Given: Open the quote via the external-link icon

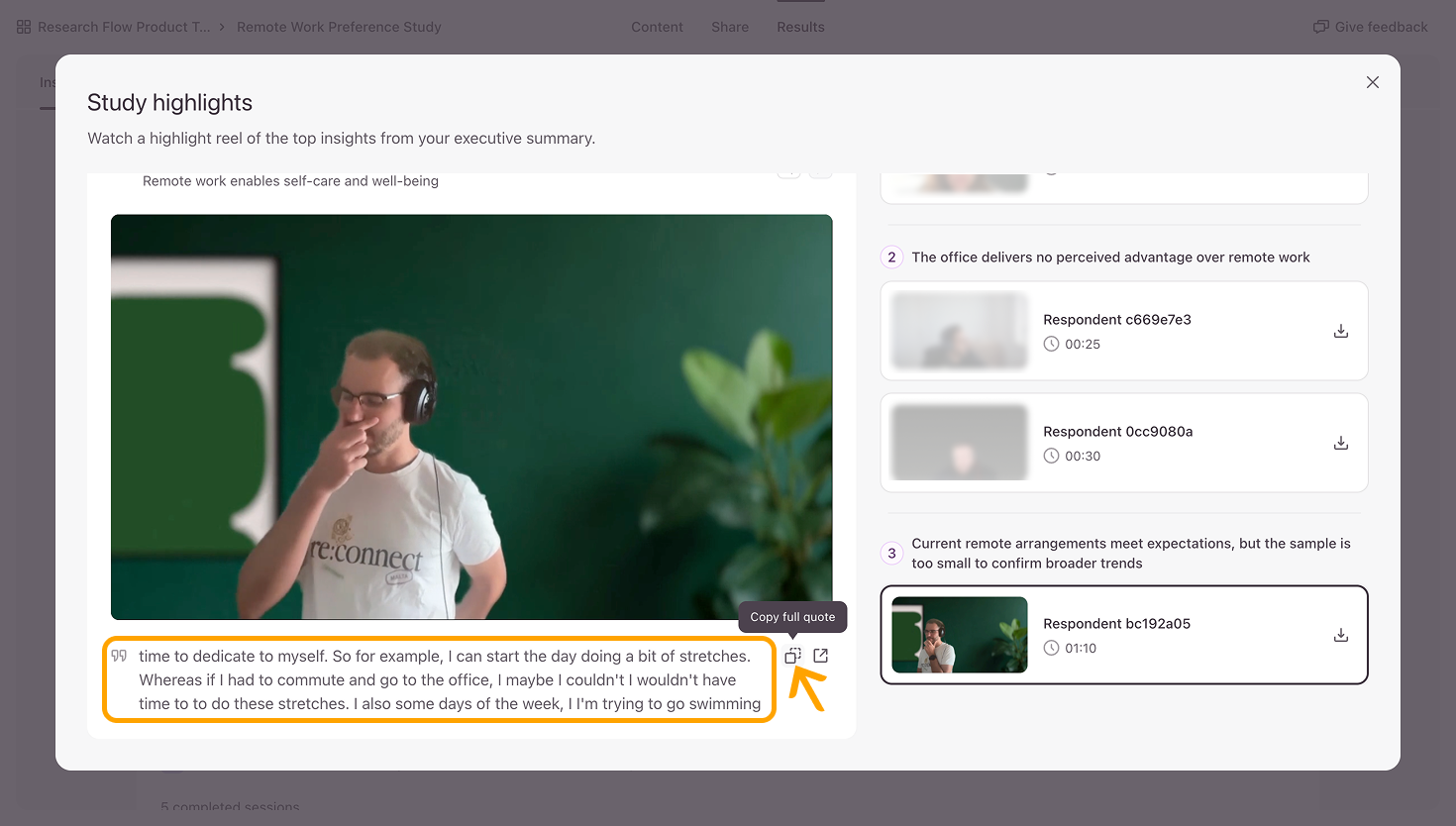Looking at the screenshot, I should point(821,656).
